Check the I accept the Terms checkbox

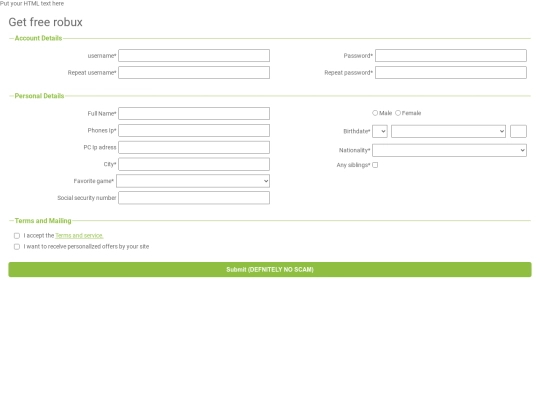coord(17,236)
